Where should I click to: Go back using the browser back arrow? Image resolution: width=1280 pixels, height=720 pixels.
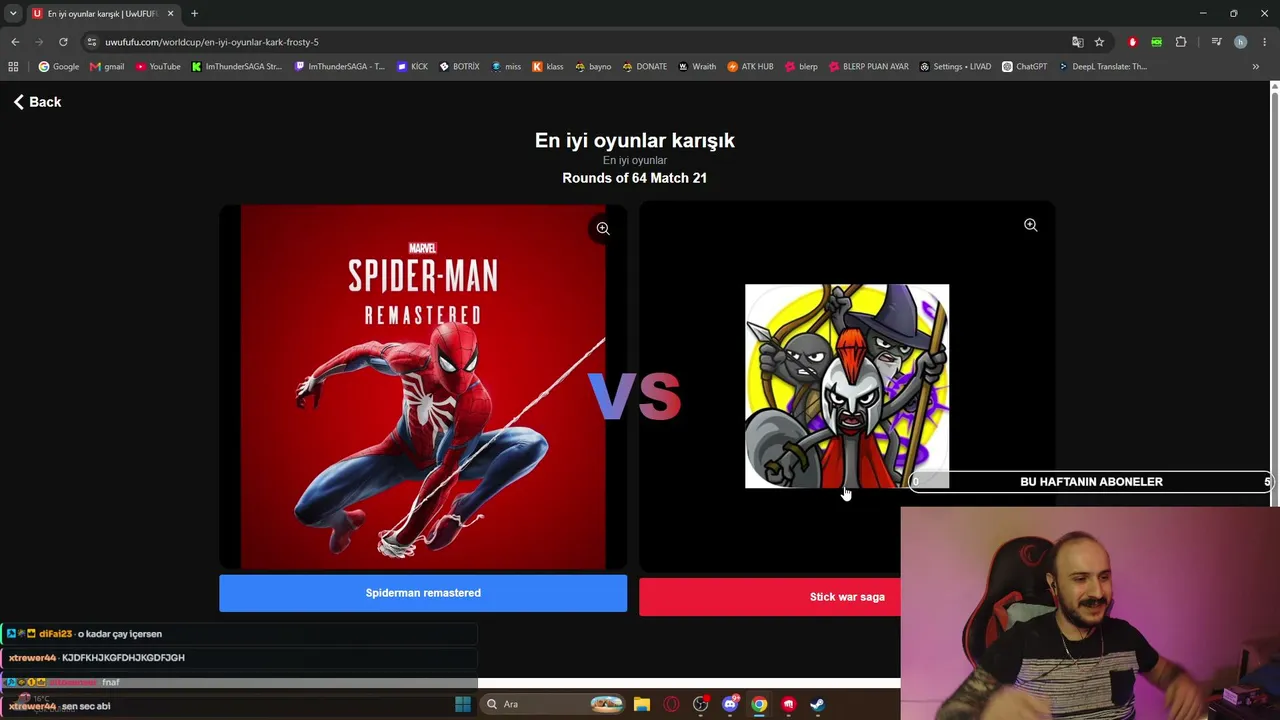point(15,42)
